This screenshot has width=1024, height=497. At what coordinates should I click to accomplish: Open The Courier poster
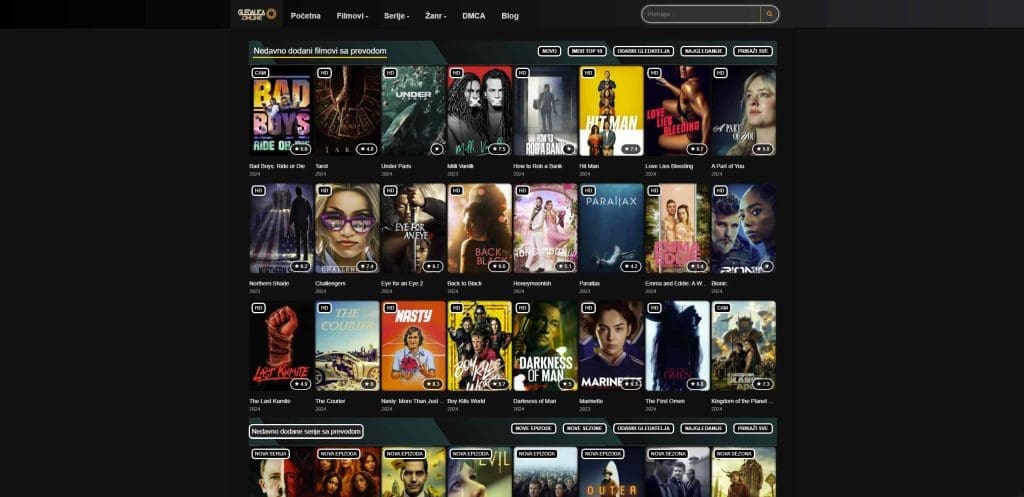coord(347,345)
